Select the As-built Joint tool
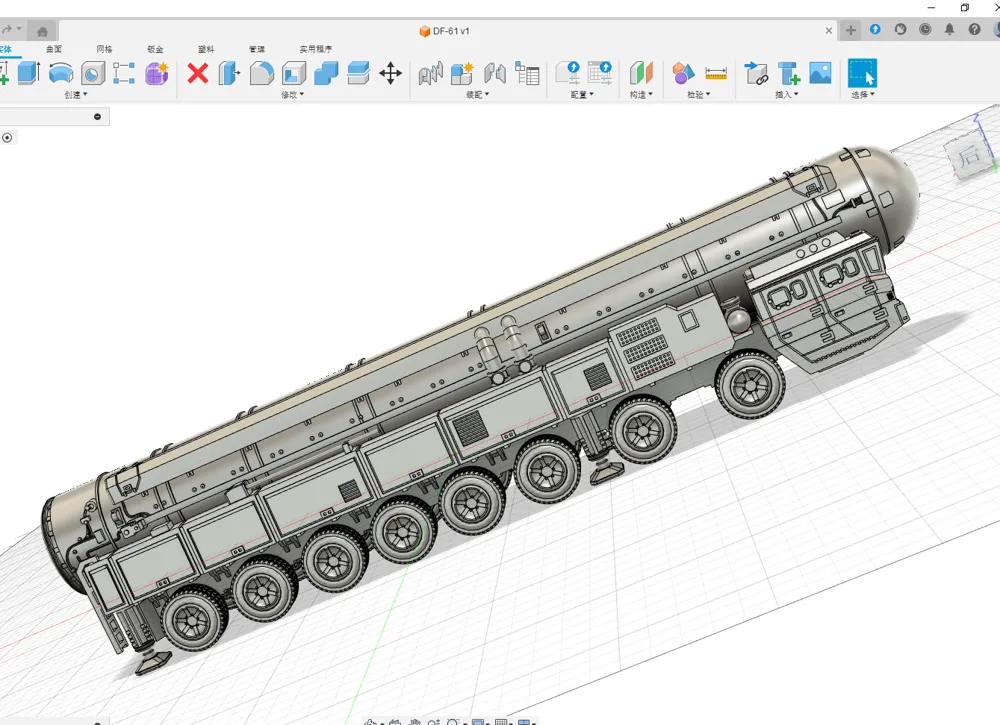Image resolution: width=1000 pixels, height=725 pixels. pyautogui.click(x=495, y=73)
